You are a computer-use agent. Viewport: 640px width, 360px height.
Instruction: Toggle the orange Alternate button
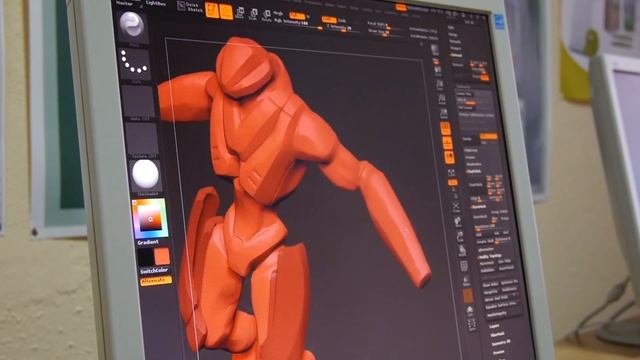[156, 281]
